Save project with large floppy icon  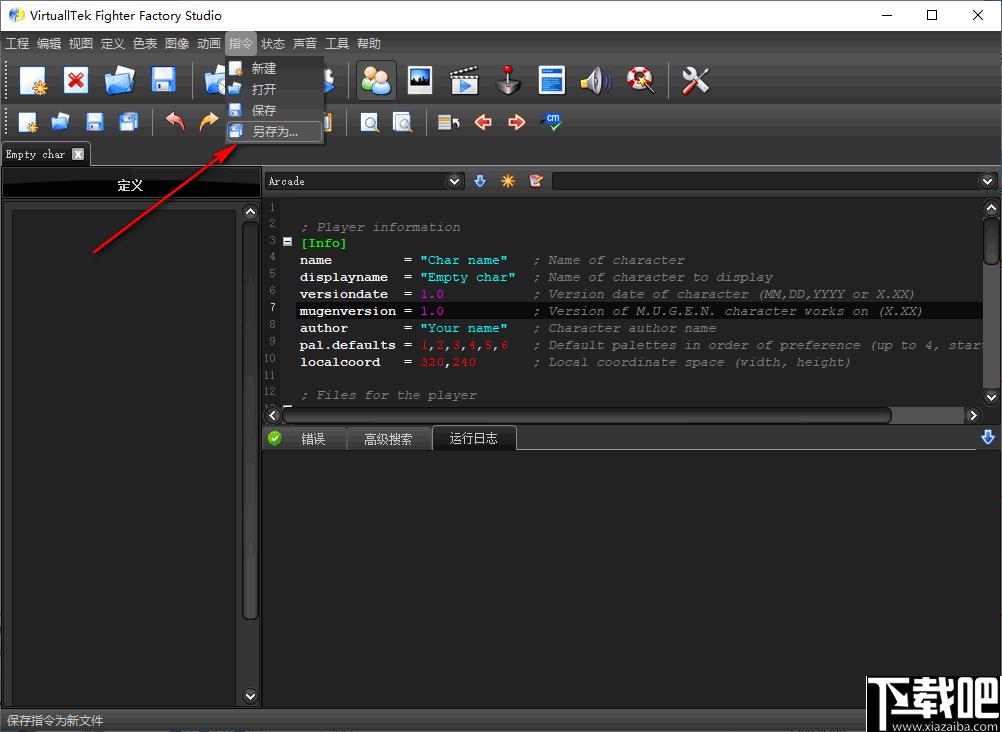point(164,81)
